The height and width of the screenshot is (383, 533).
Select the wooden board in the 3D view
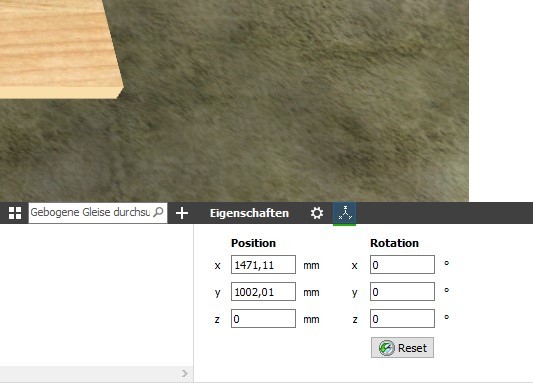(x=58, y=49)
